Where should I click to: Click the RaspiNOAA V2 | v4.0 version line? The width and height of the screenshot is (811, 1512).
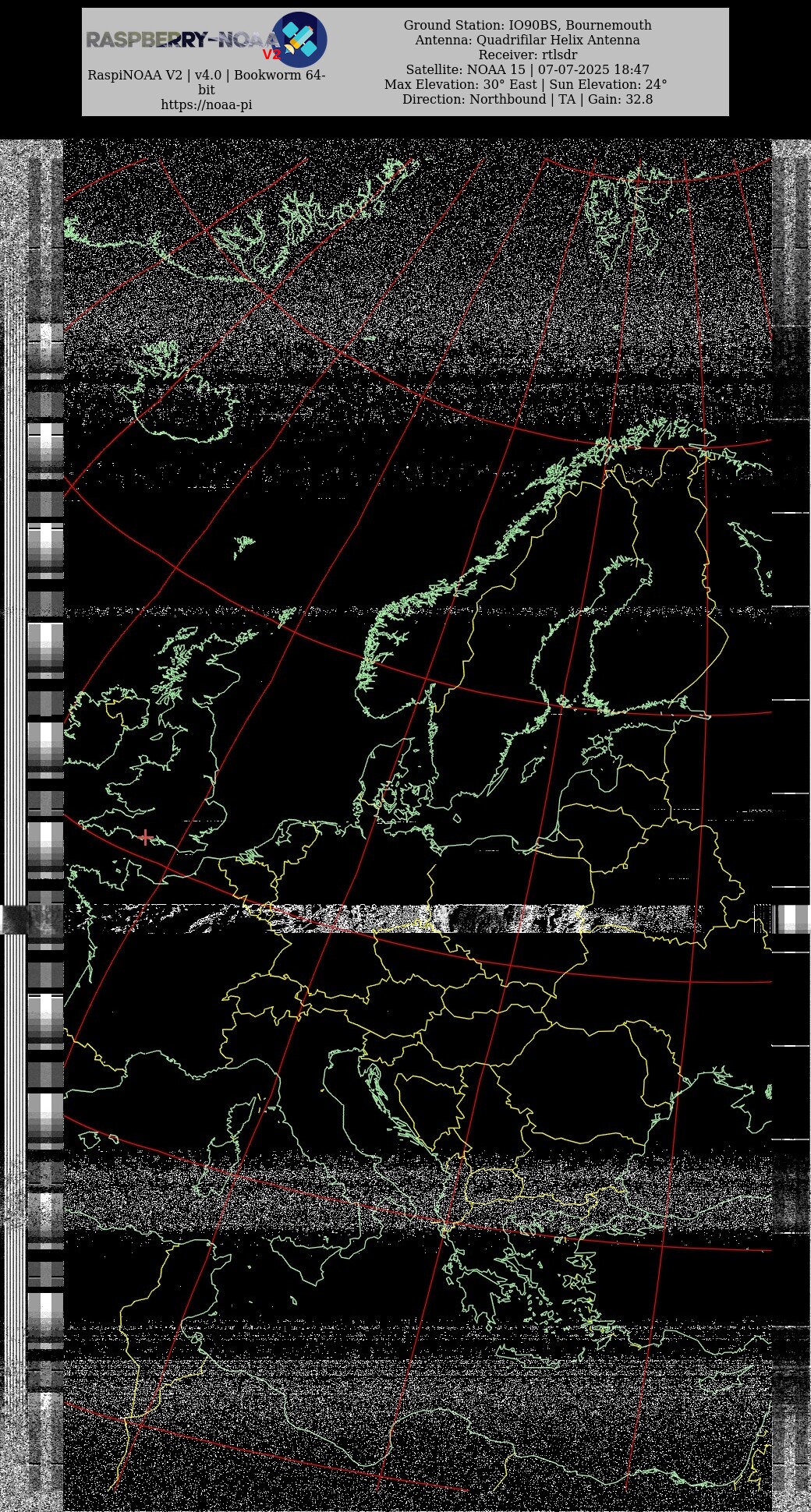pyautogui.click(x=207, y=82)
